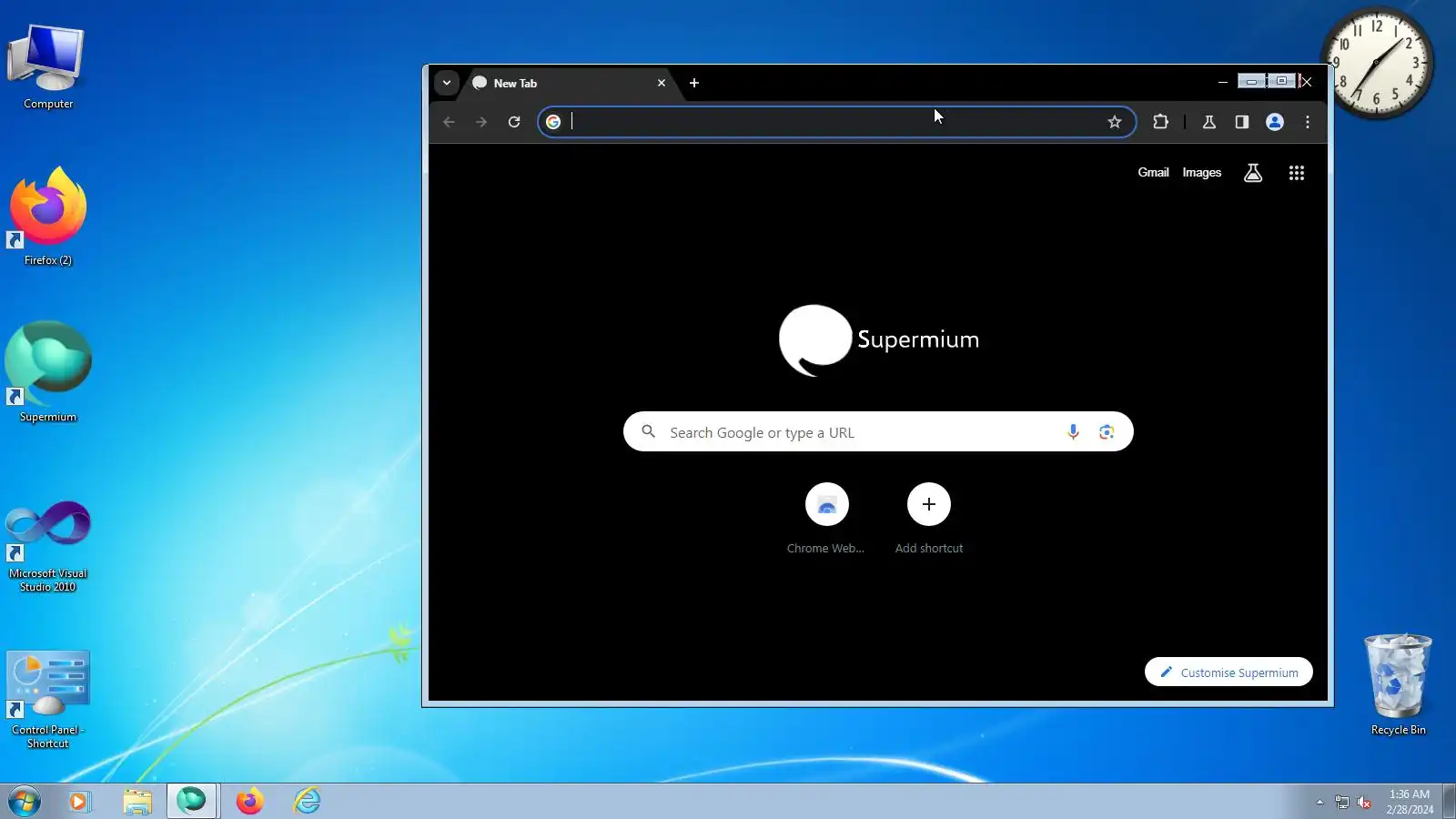Focus the address bar text field
The height and width of the screenshot is (819, 1456).
(835, 122)
